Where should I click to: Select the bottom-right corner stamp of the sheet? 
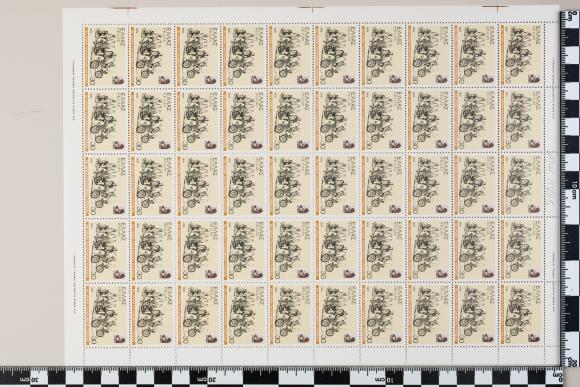(x=522, y=315)
